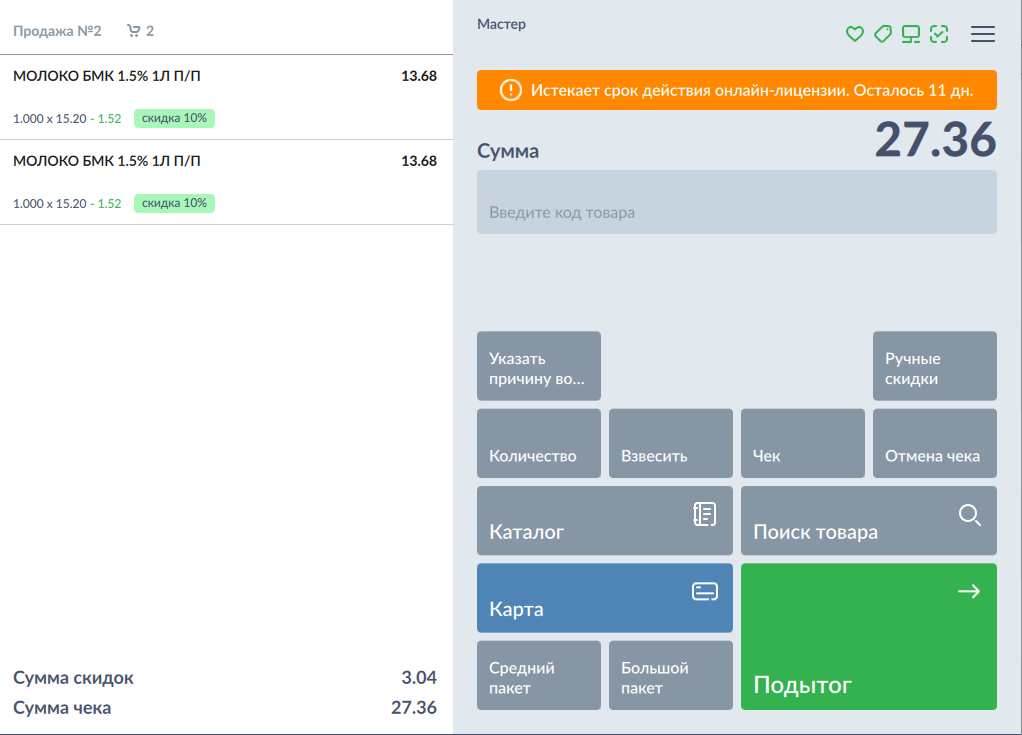Click the Отмена чека cancel receipt button
Viewport: 1022px width, 735px height.
pyautogui.click(x=934, y=443)
